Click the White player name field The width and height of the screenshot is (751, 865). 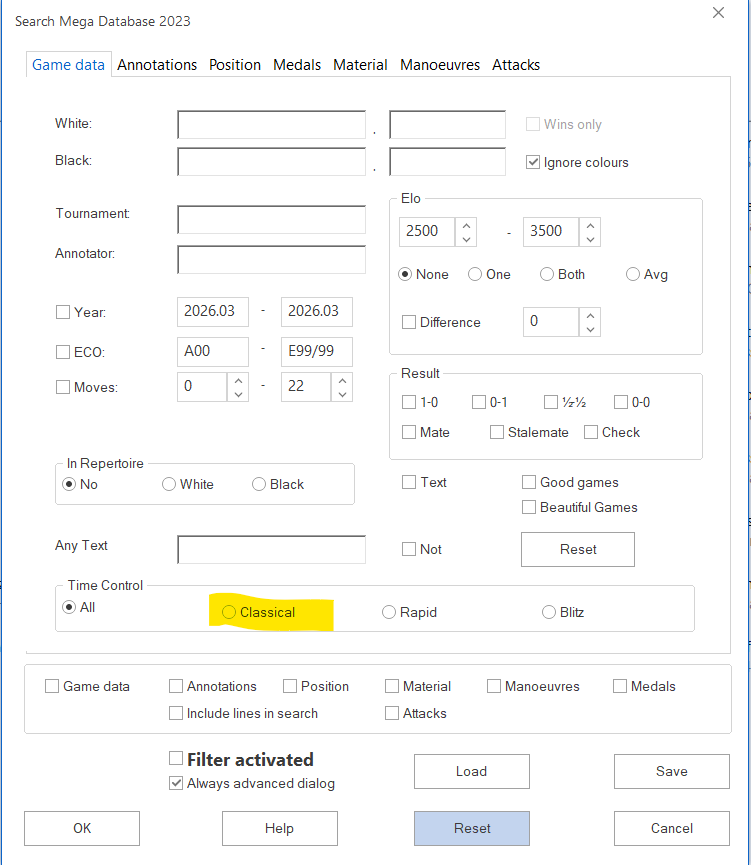271,125
